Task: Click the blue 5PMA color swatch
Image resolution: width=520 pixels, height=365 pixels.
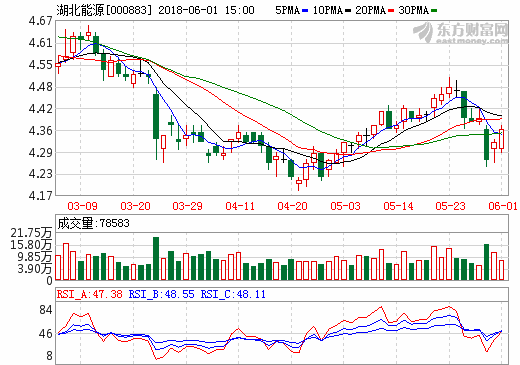Action: [x=305, y=11]
